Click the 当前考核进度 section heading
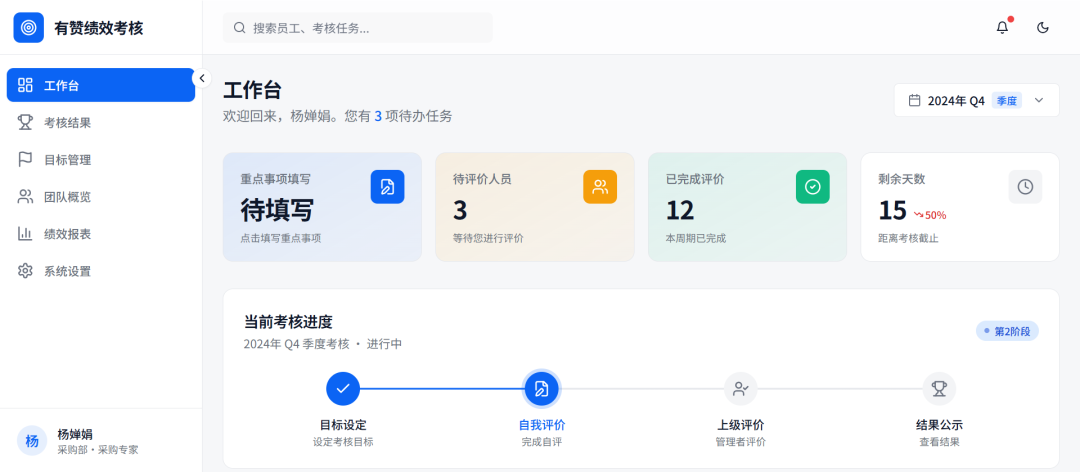 (x=289, y=322)
